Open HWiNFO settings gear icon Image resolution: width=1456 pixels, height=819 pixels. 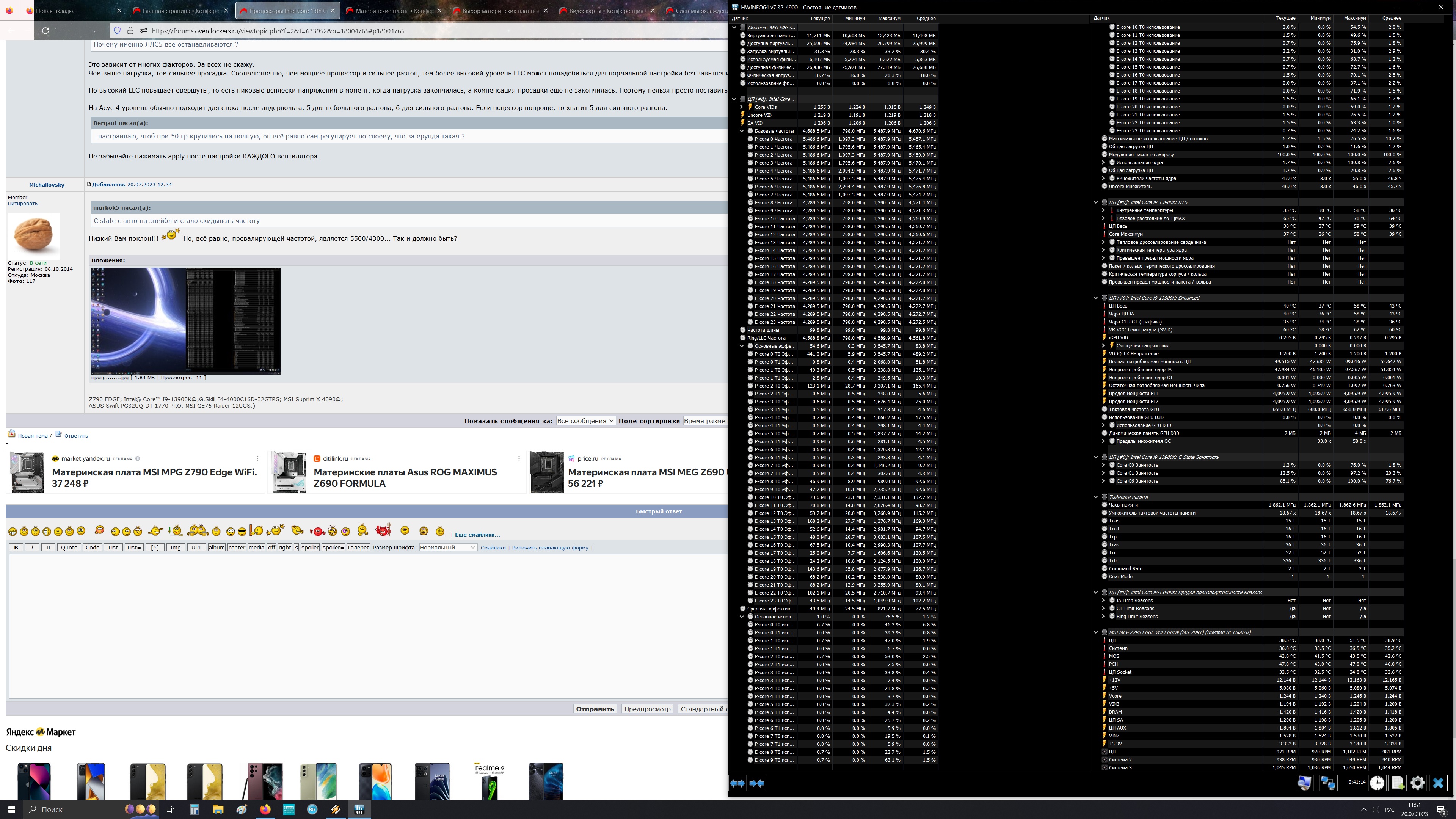tap(1418, 783)
